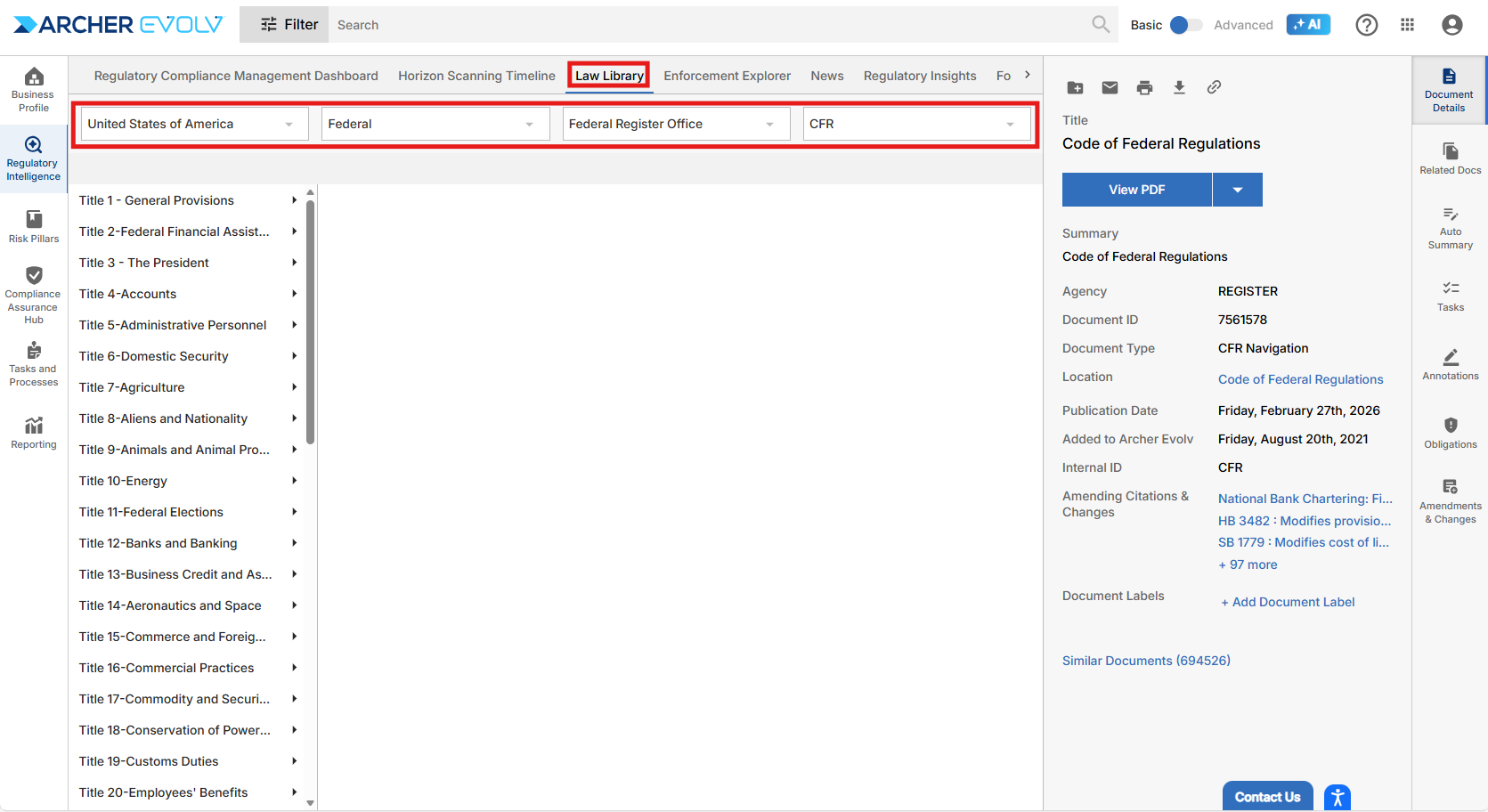
Task: Toggle Basic to Advanced search mode
Action: [x=1185, y=25]
